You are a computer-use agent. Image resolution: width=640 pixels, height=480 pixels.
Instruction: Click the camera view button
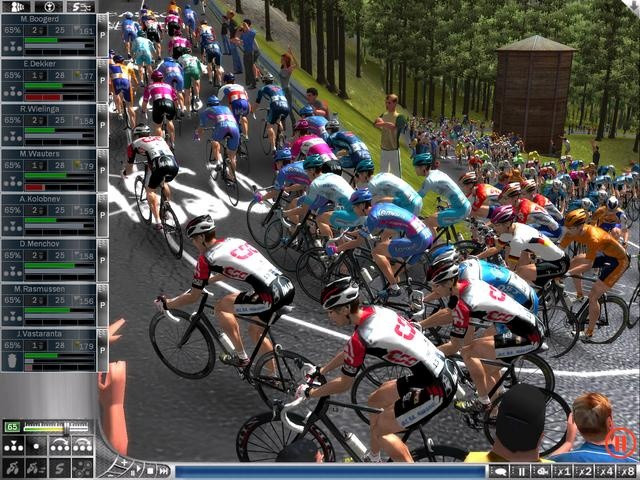542,472
